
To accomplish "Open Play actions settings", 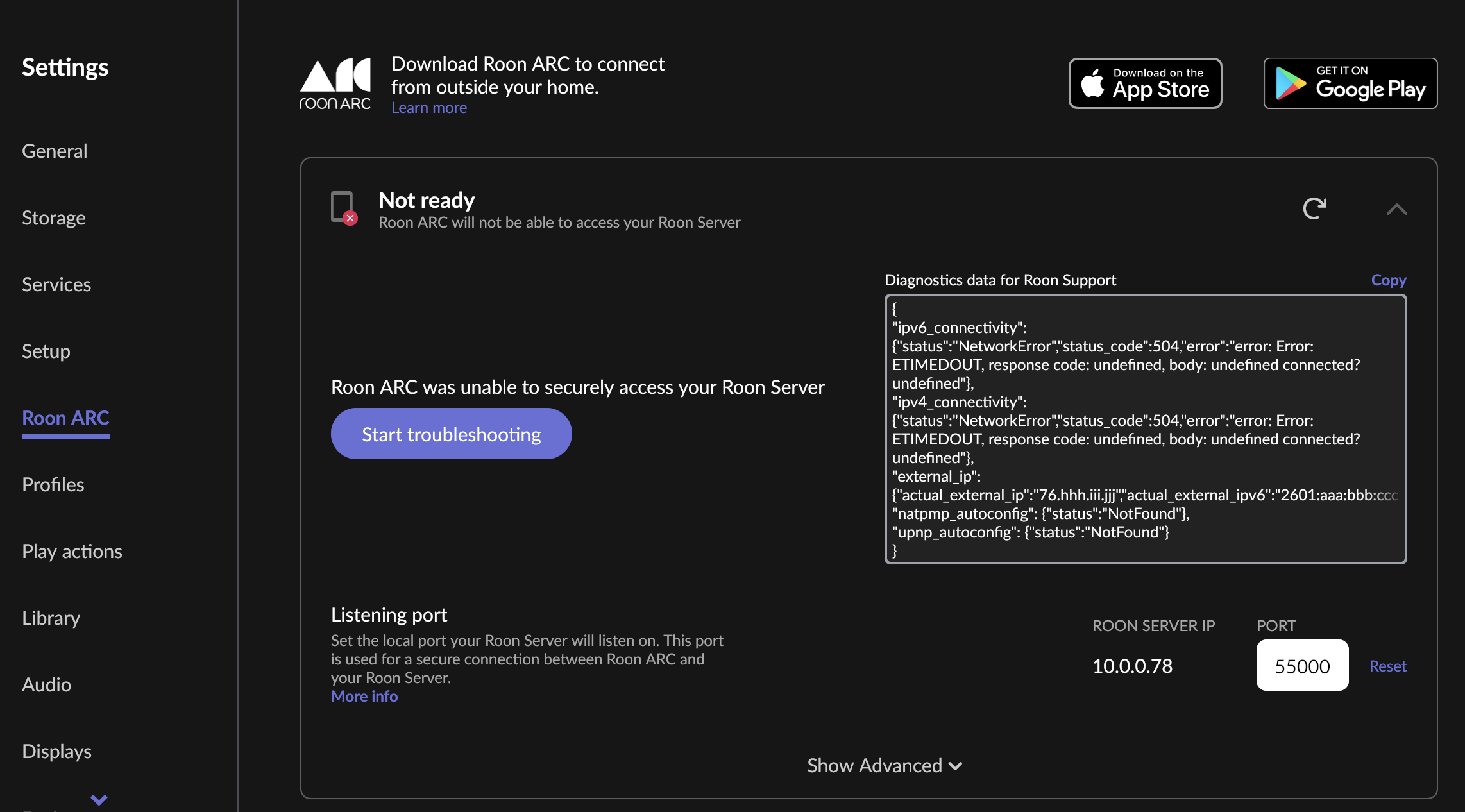I will (x=72, y=552).
